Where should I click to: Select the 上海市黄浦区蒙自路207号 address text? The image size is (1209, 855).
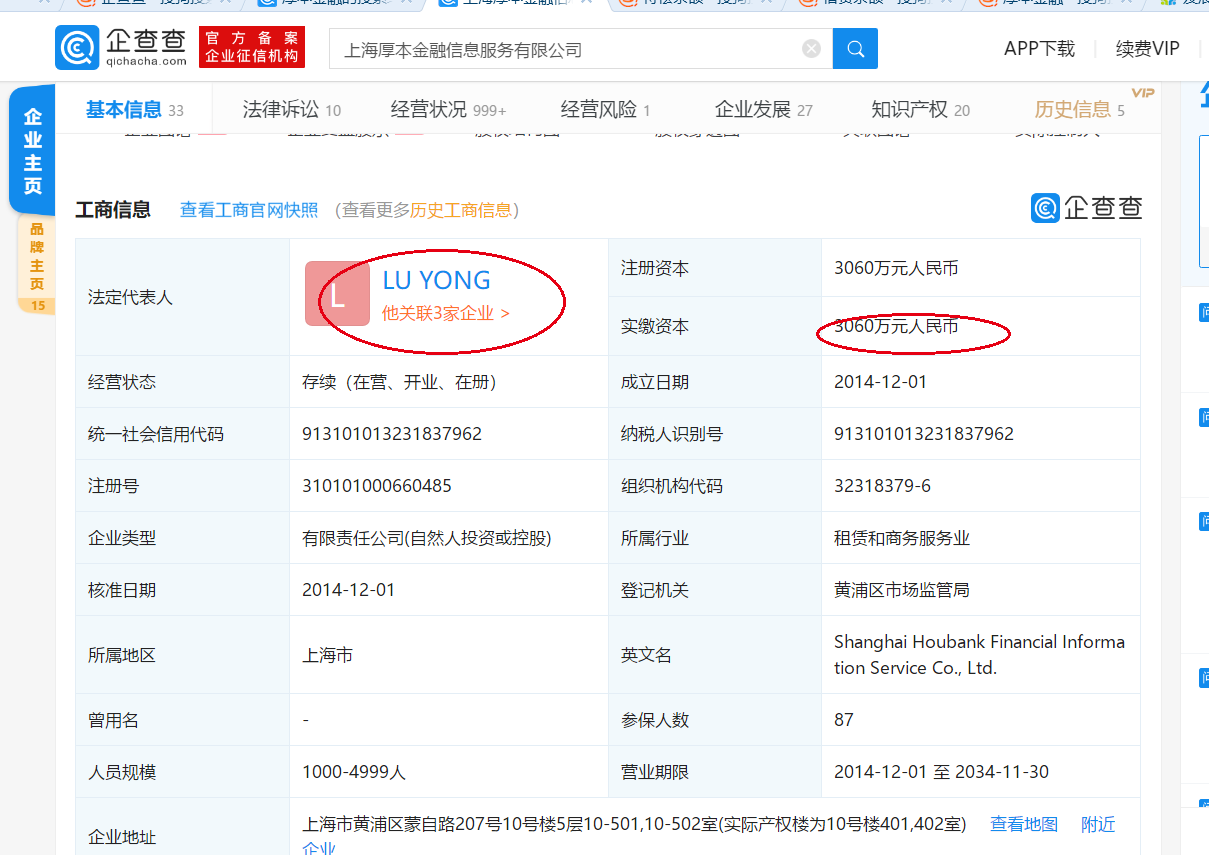(x=634, y=824)
